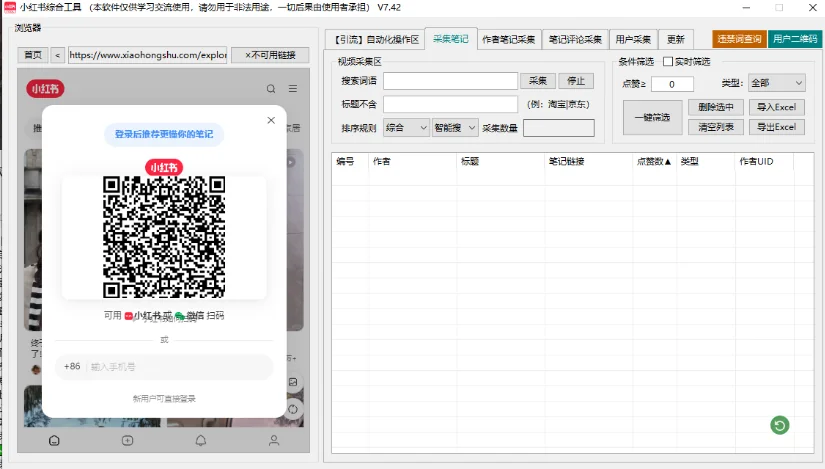The image size is (825, 469).
Task: Open the 笔记评论采集 tab
Action: pyautogui.click(x=575, y=39)
